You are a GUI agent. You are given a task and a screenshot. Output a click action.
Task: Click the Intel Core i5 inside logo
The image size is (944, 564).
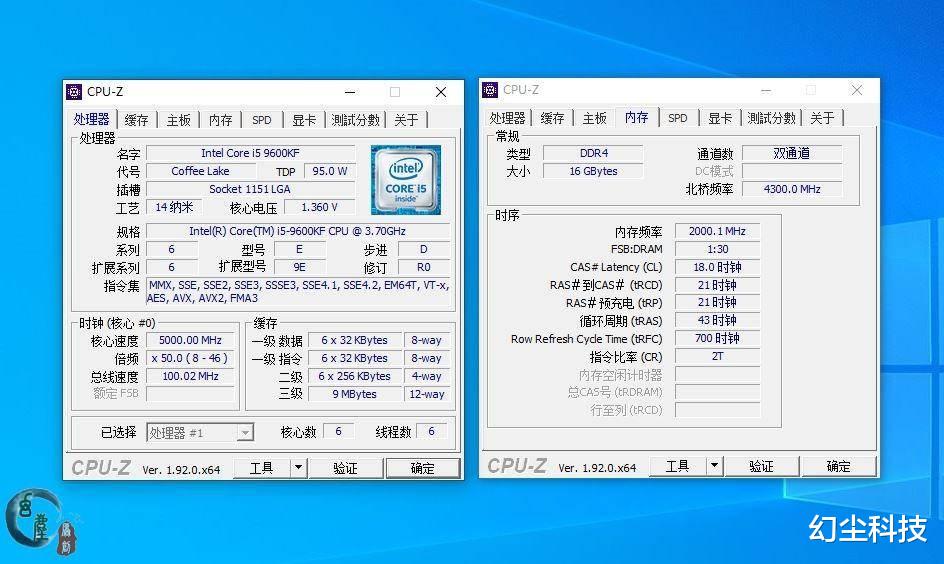click(406, 179)
